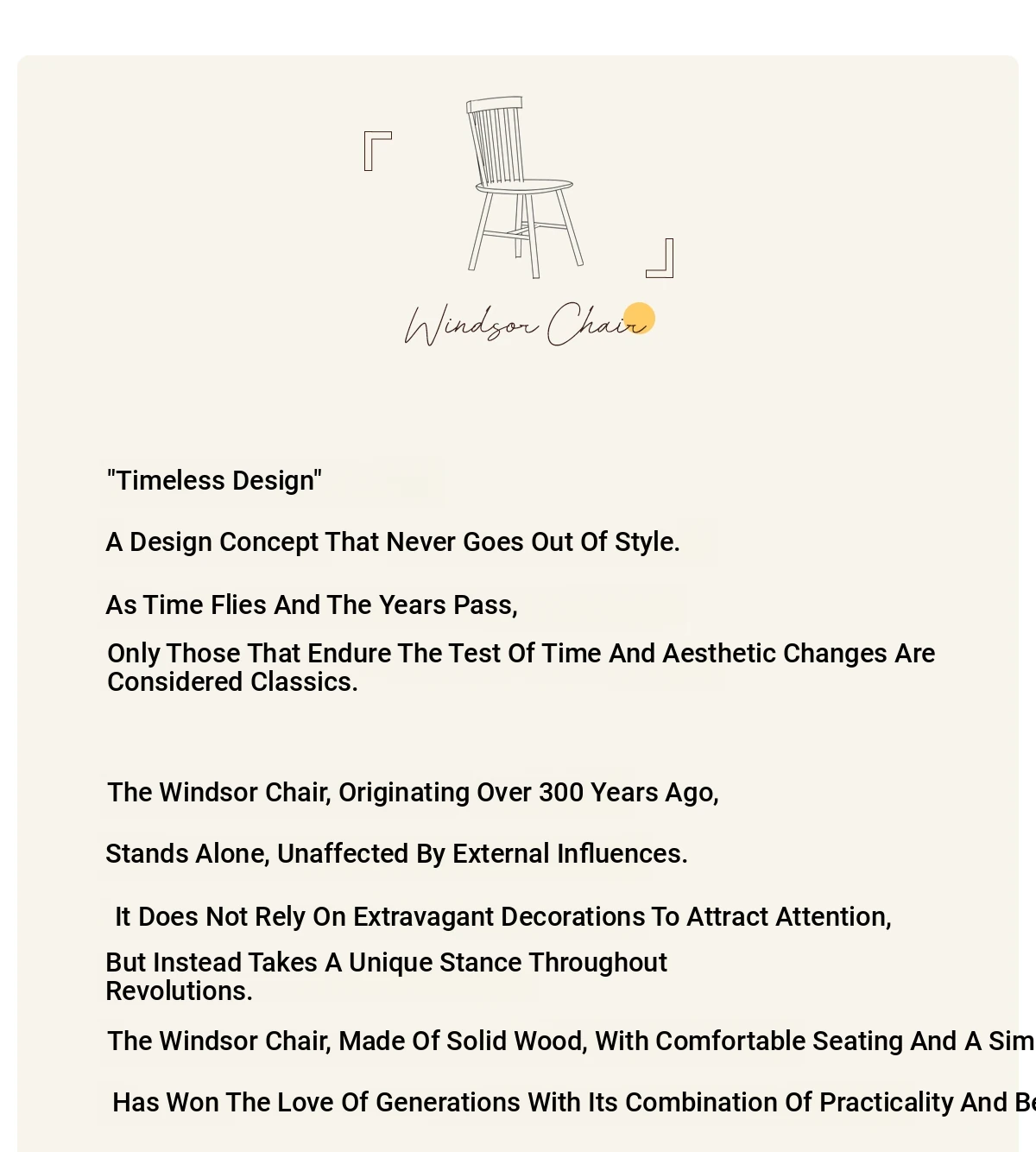Click "Stands Alone, Unaffected By External Influences."
Image resolution: width=1036 pixels, height=1152 pixels.
(x=396, y=853)
